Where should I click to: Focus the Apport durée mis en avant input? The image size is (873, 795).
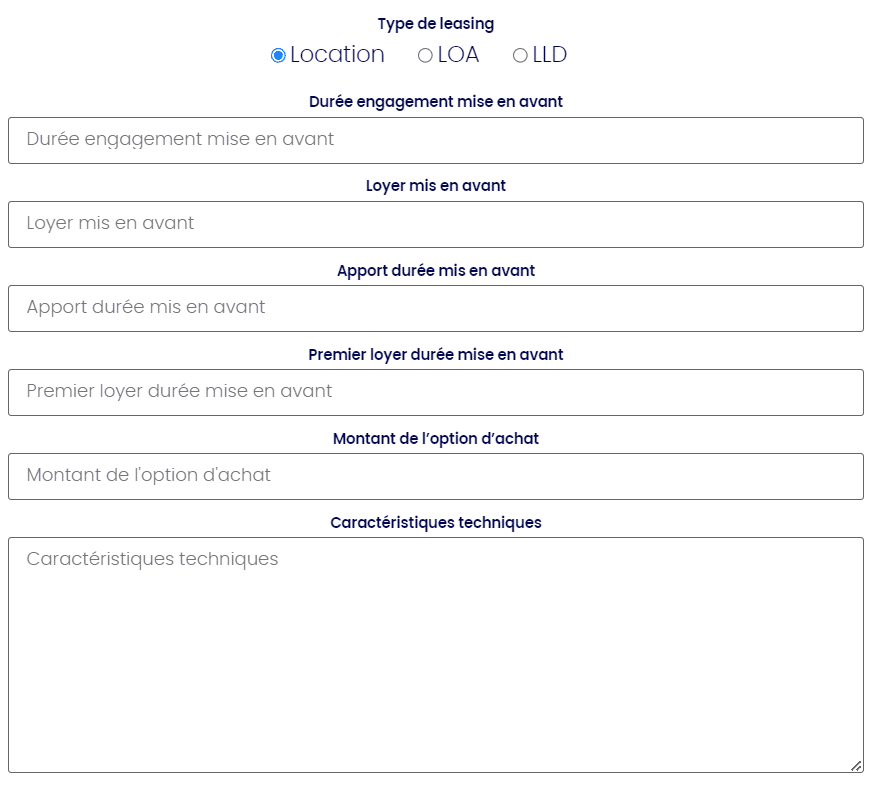pyautogui.click(x=436, y=308)
